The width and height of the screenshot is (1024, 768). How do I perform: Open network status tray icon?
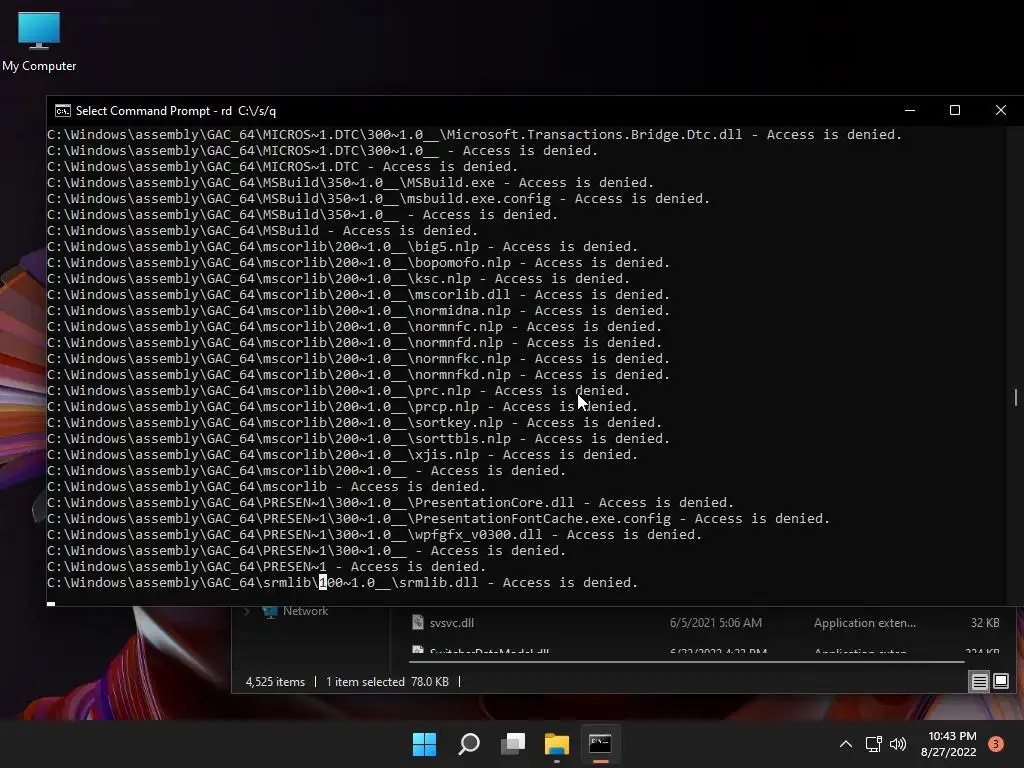[874, 744]
